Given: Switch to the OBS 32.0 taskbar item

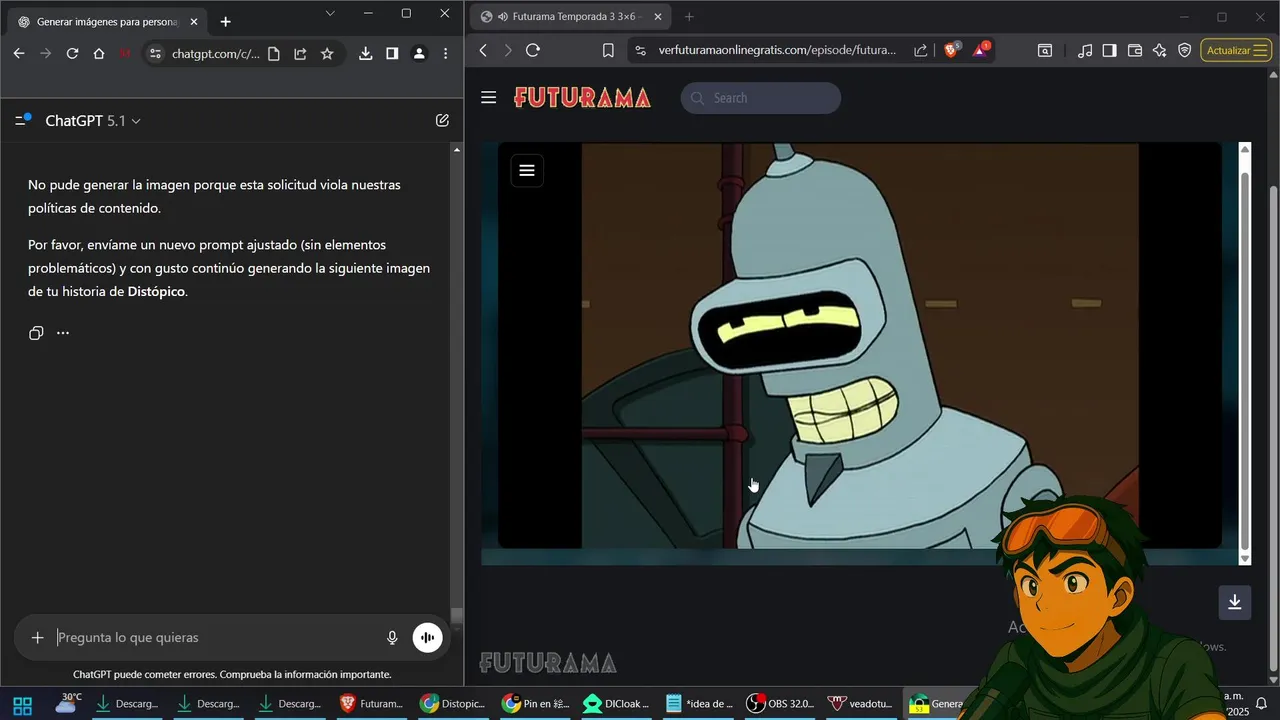Looking at the screenshot, I should 782,704.
